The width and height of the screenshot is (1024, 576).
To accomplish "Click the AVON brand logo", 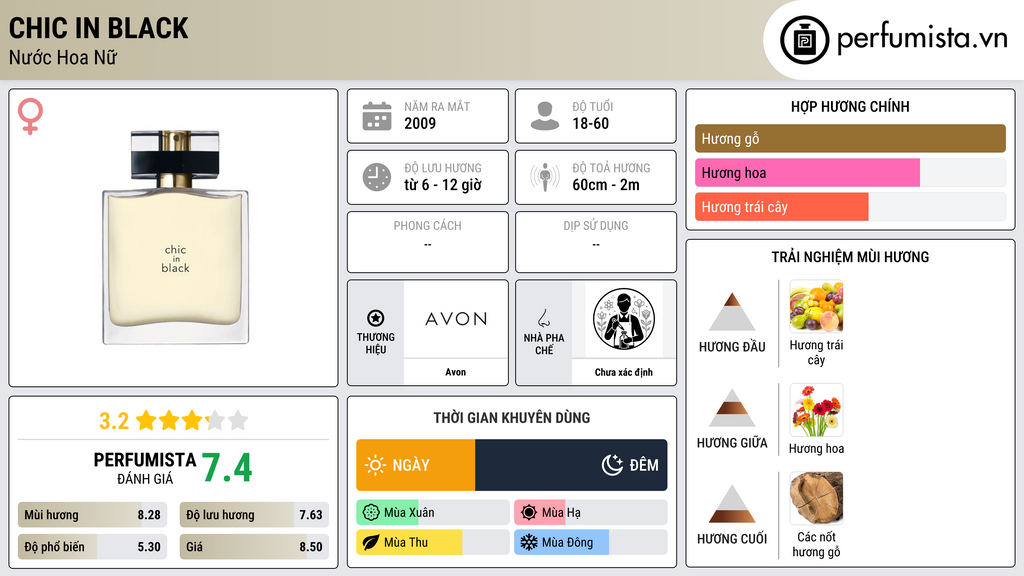I will click(x=456, y=319).
